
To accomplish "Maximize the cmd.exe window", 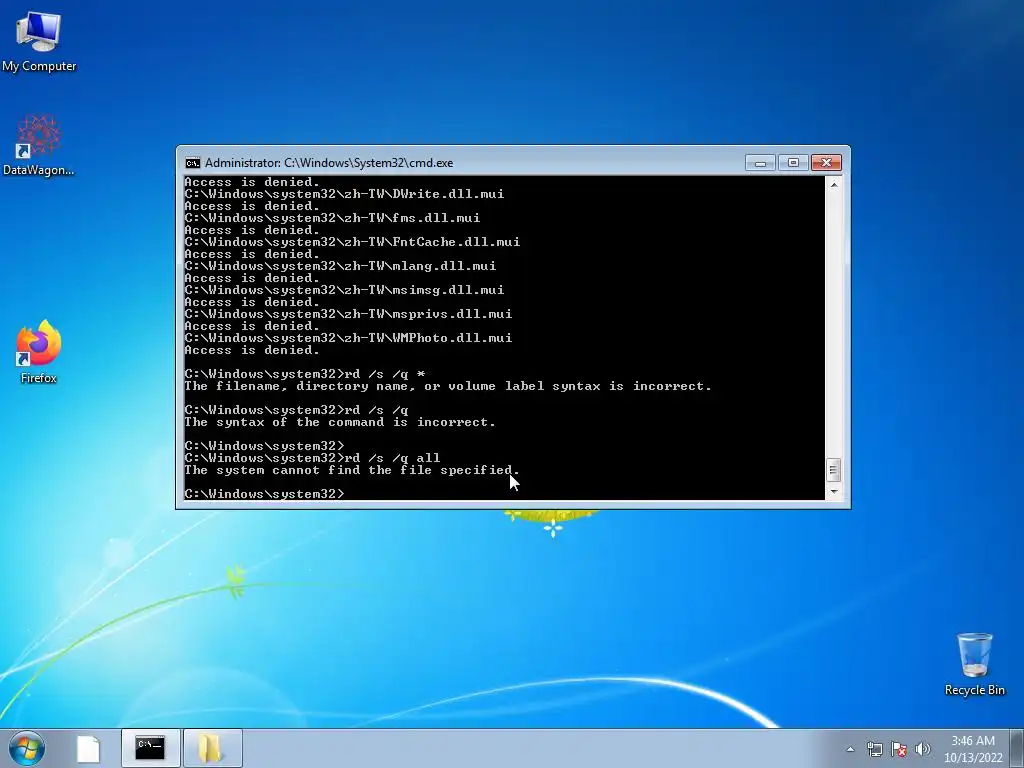I will coord(793,163).
